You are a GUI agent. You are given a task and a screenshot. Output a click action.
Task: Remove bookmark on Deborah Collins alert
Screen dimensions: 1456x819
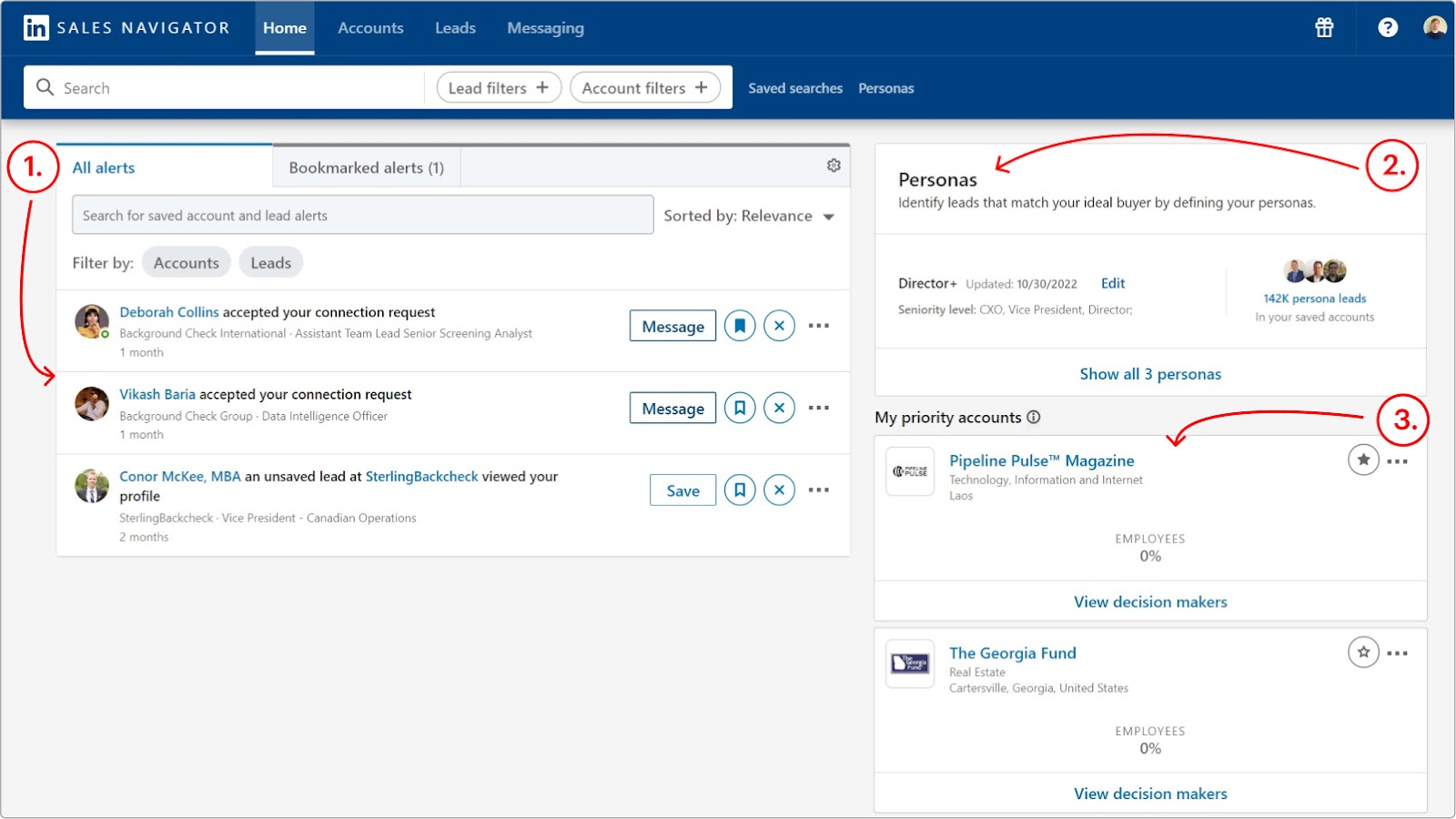740,326
